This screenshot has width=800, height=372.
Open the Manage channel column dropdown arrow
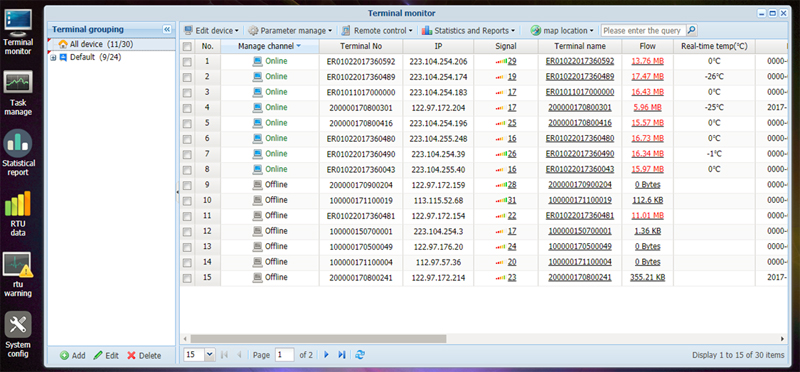[x=298, y=46]
